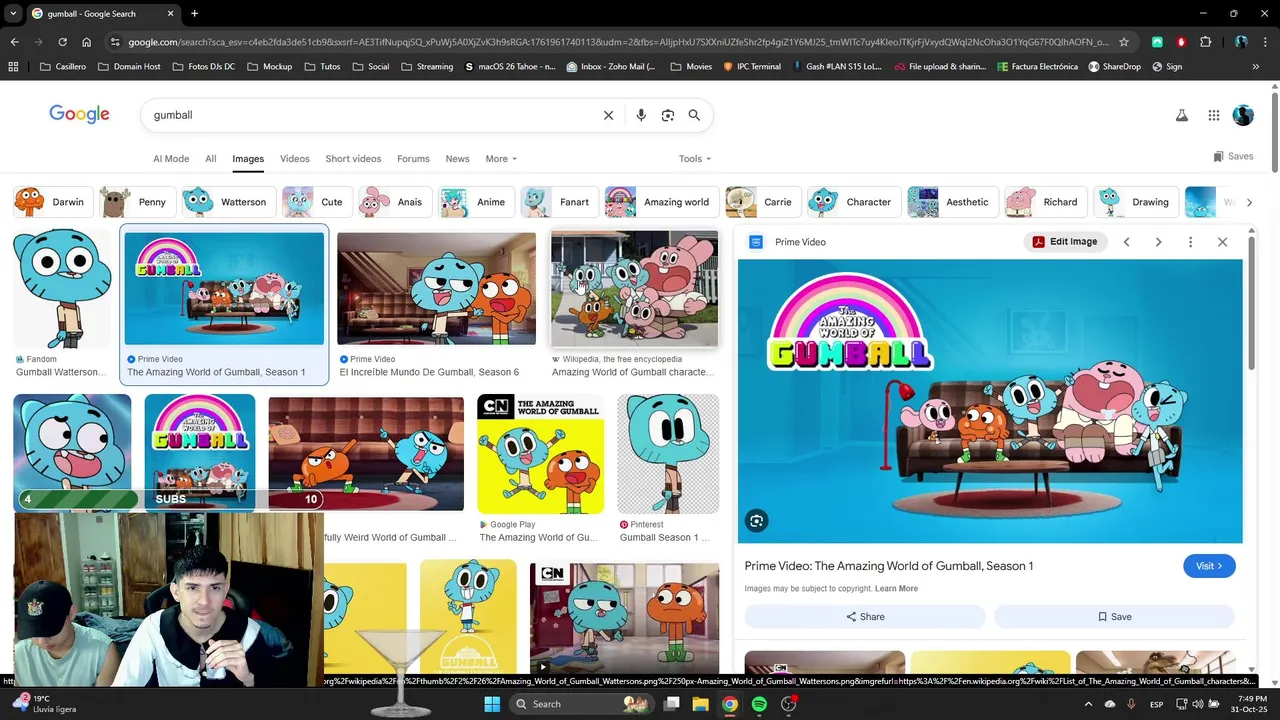Expand the Chrome tab search dropdown

[x=13, y=13]
